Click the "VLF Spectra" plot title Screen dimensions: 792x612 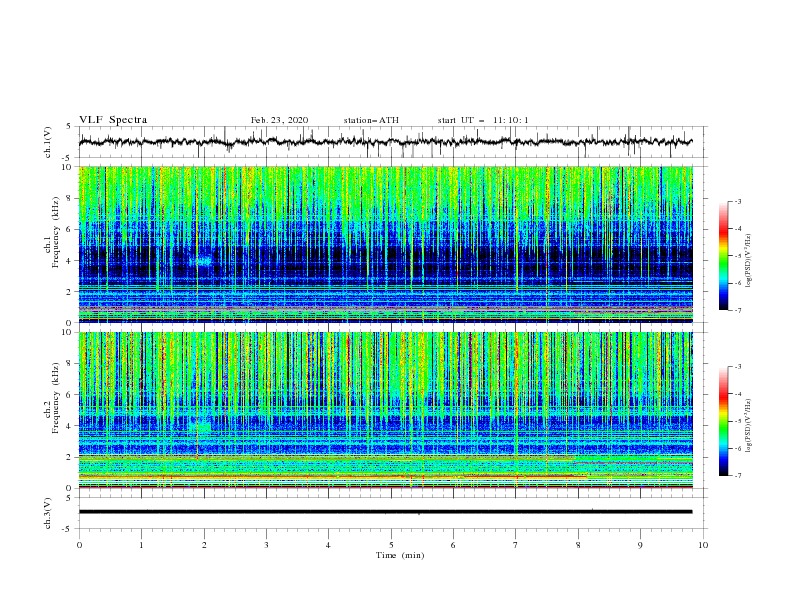(113, 120)
